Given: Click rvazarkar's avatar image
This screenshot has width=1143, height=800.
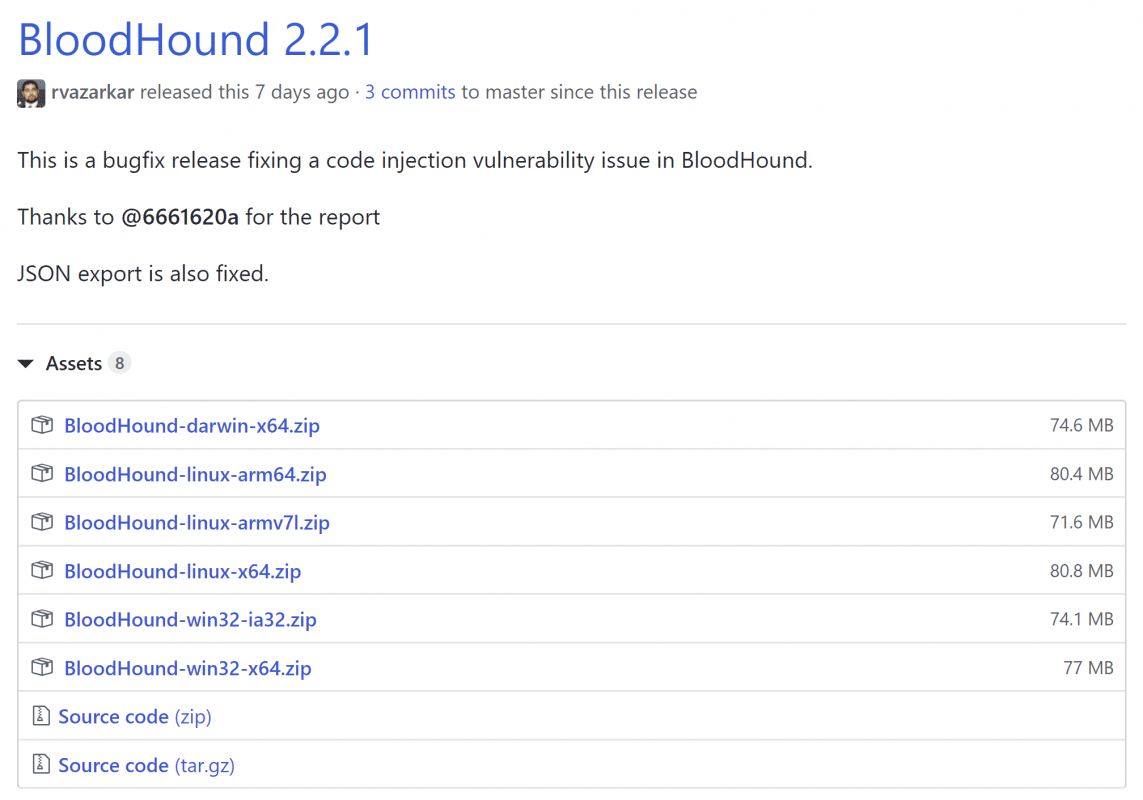Looking at the screenshot, I should pos(31,93).
